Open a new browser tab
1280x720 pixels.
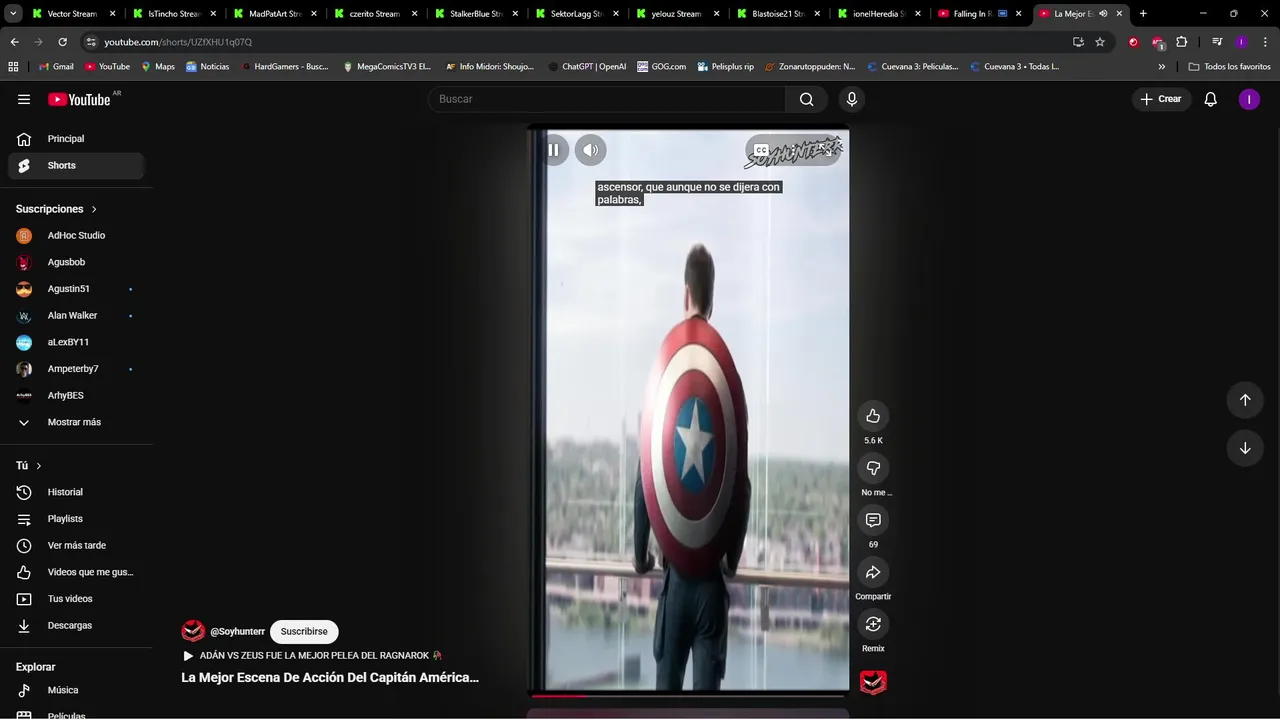coord(1143,14)
